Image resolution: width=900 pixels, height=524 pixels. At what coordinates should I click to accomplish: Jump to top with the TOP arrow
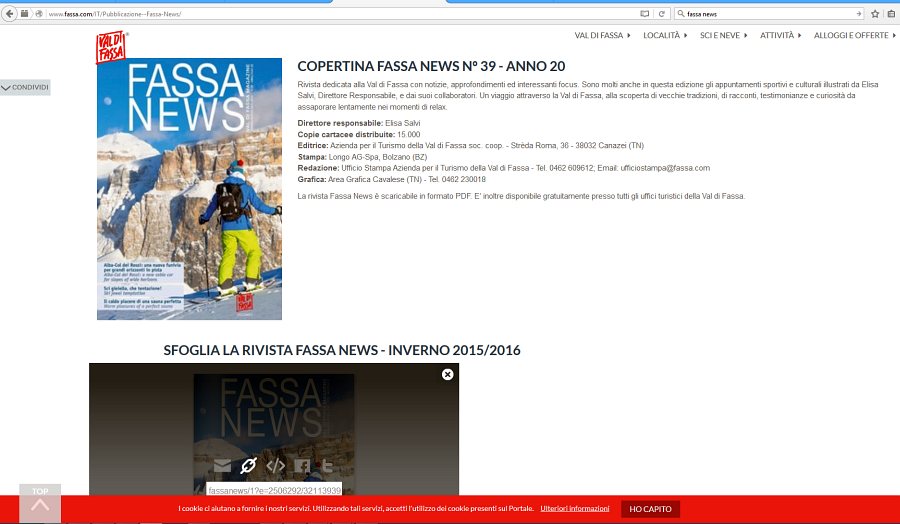(x=40, y=503)
